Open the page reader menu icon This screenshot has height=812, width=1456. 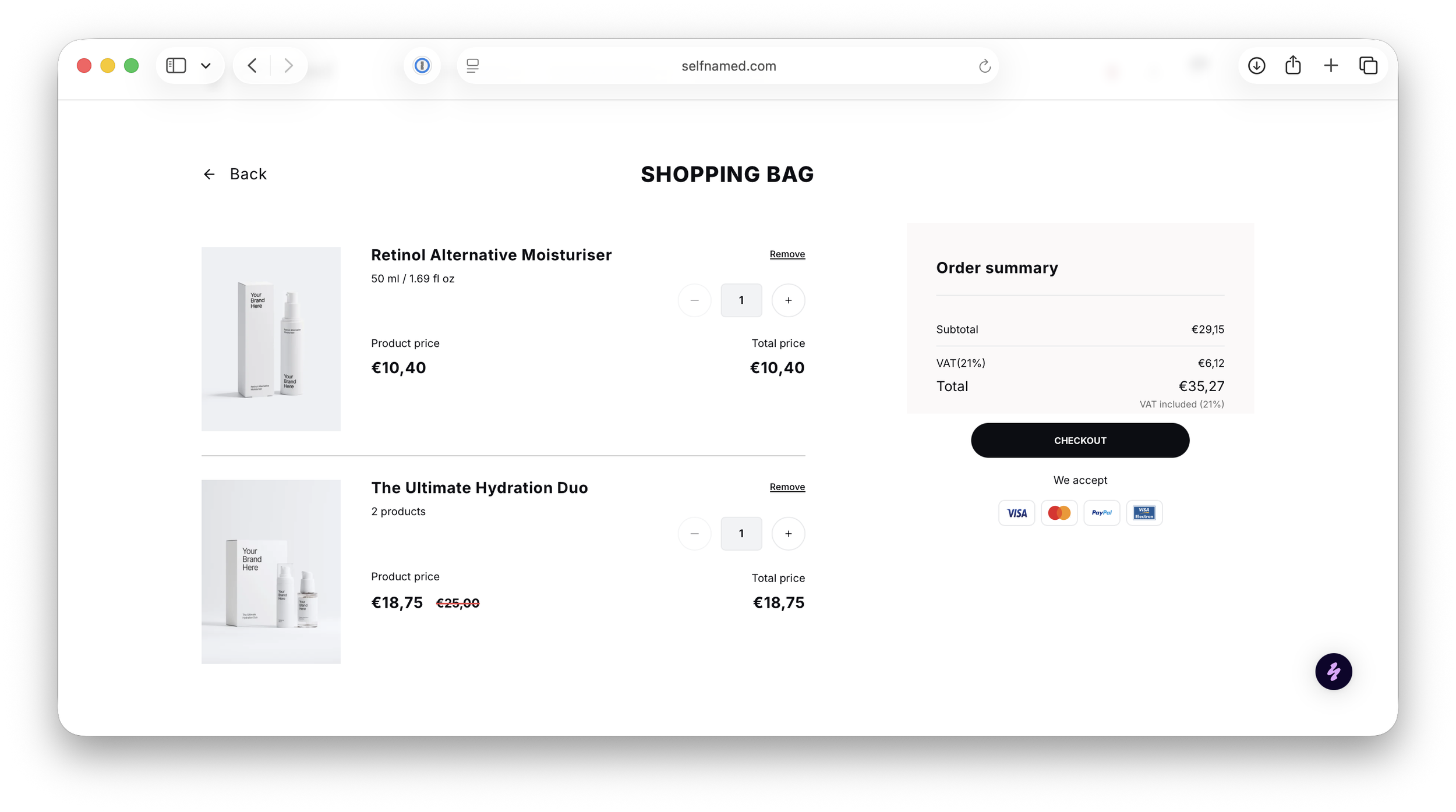pos(472,66)
